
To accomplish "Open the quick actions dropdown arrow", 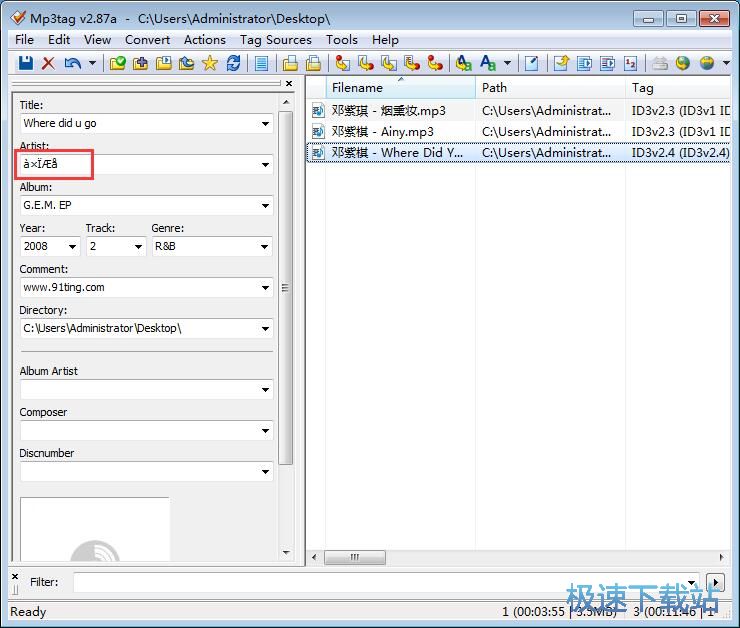I will 508,63.
